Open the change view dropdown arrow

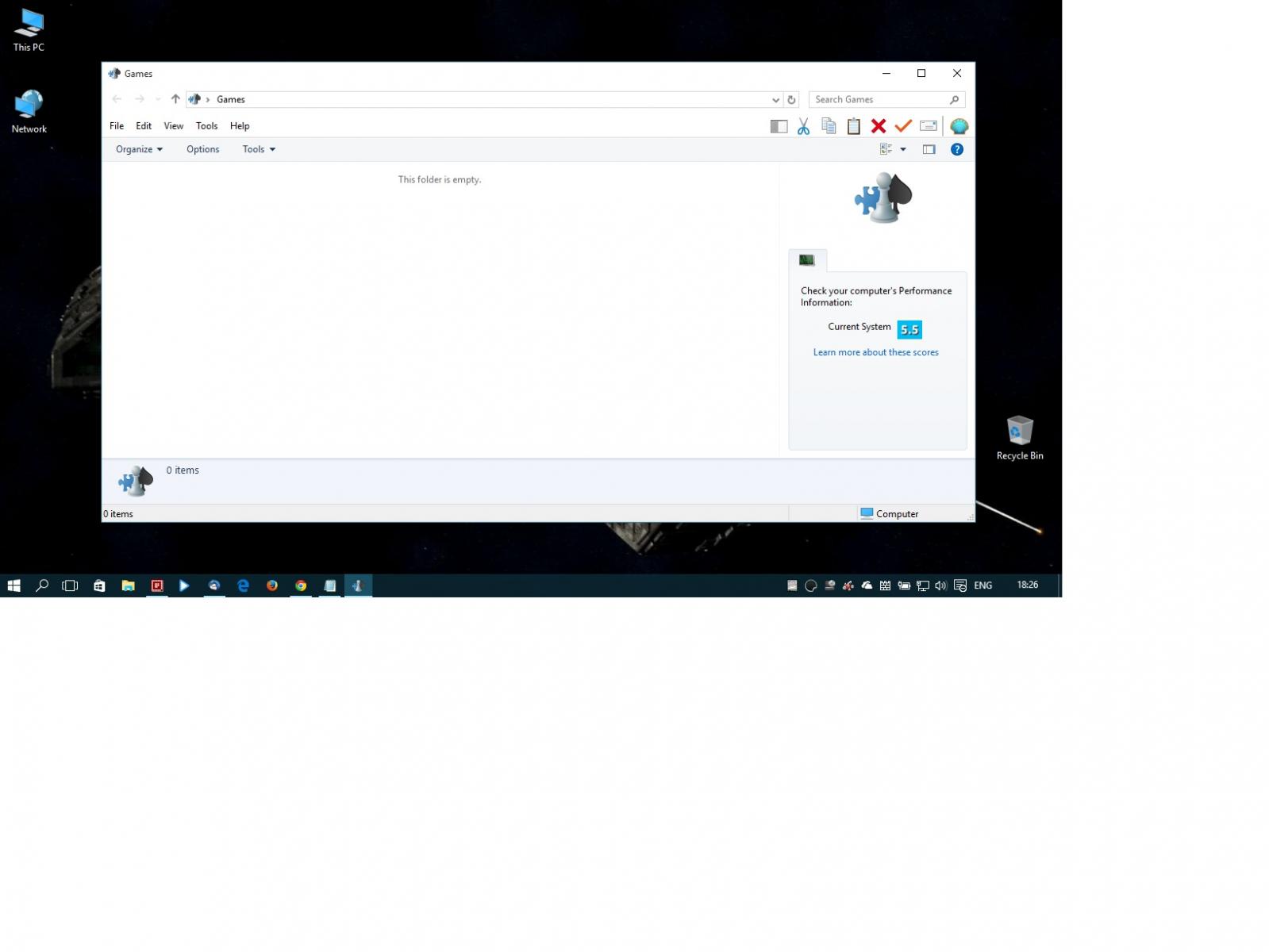pyautogui.click(x=903, y=149)
